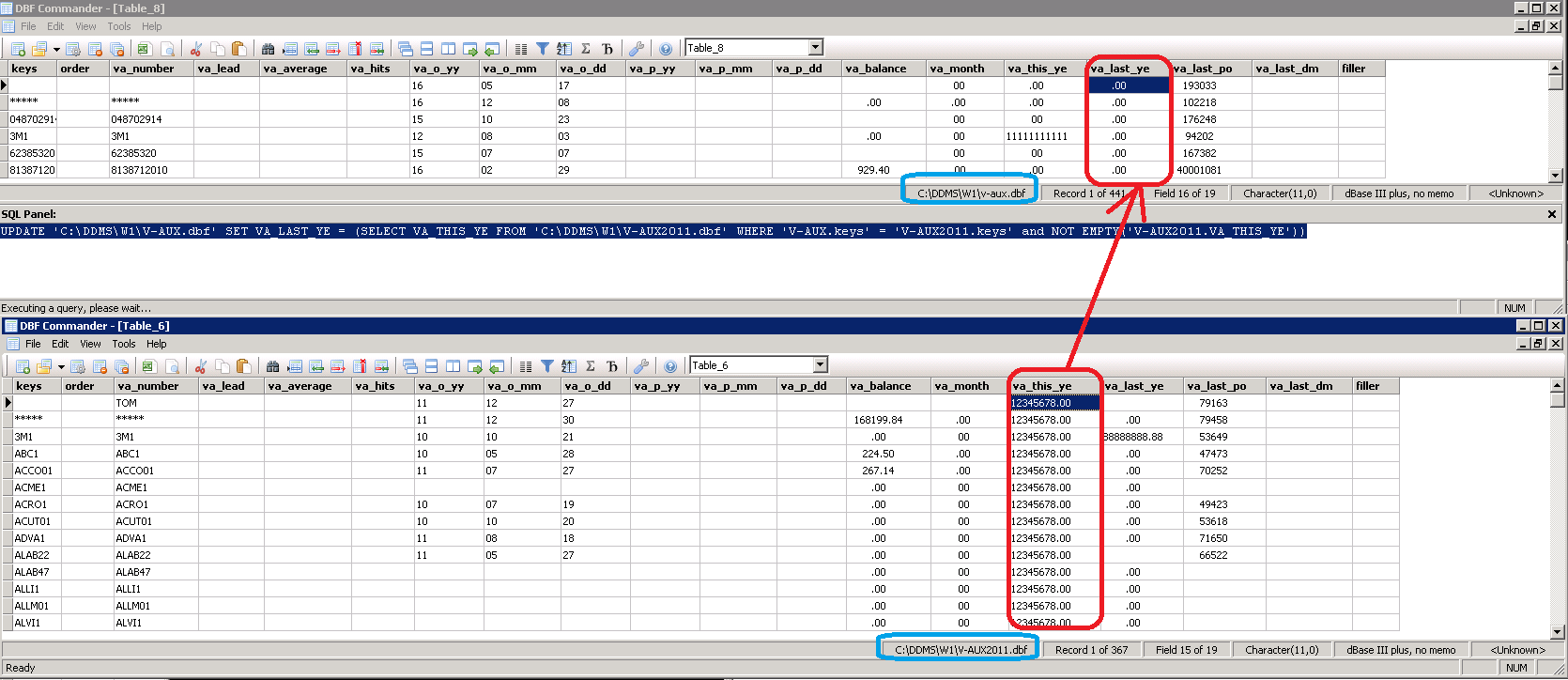The width and height of the screenshot is (1568, 680).
Task: Click Cut scissors icon in Table_8 toolbar
Action: [195, 49]
